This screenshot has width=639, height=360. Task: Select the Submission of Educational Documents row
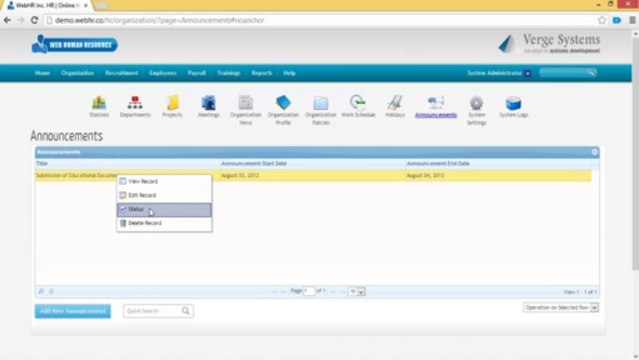coord(313,175)
